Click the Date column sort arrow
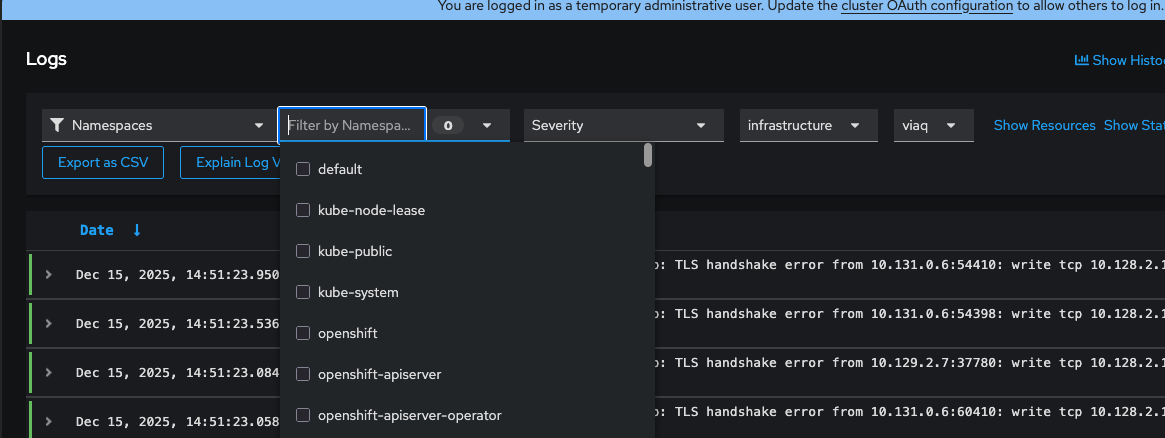The width and height of the screenshot is (1165, 438). [x=137, y=230]
